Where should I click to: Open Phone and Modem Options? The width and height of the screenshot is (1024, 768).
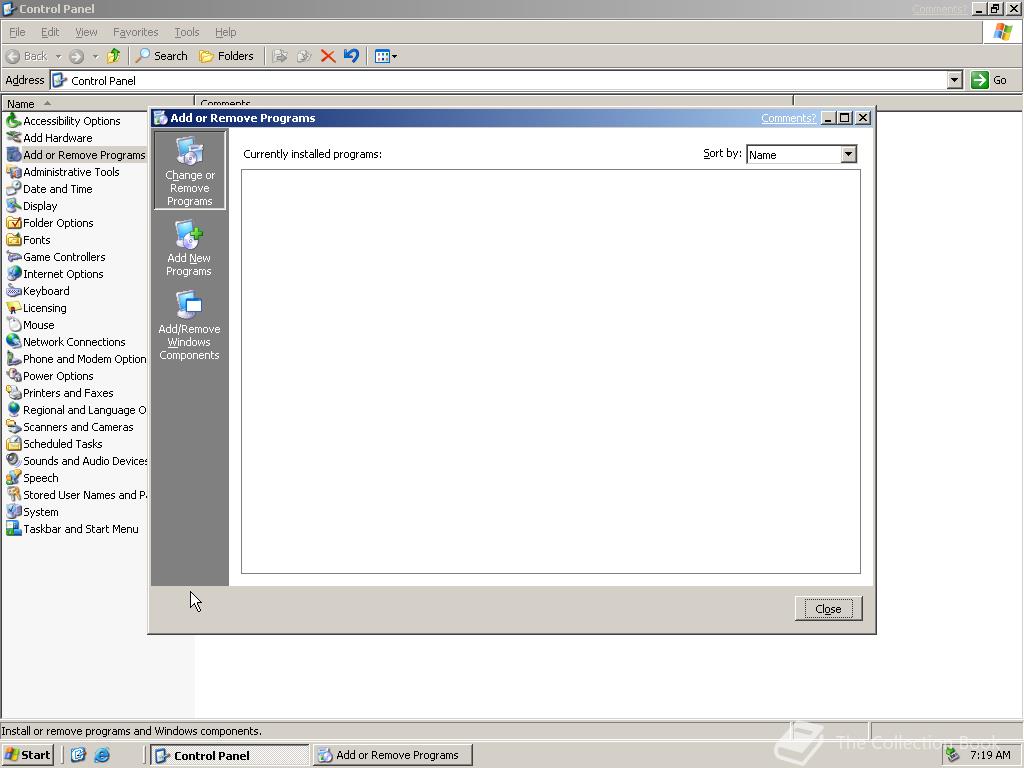(76, 359)
